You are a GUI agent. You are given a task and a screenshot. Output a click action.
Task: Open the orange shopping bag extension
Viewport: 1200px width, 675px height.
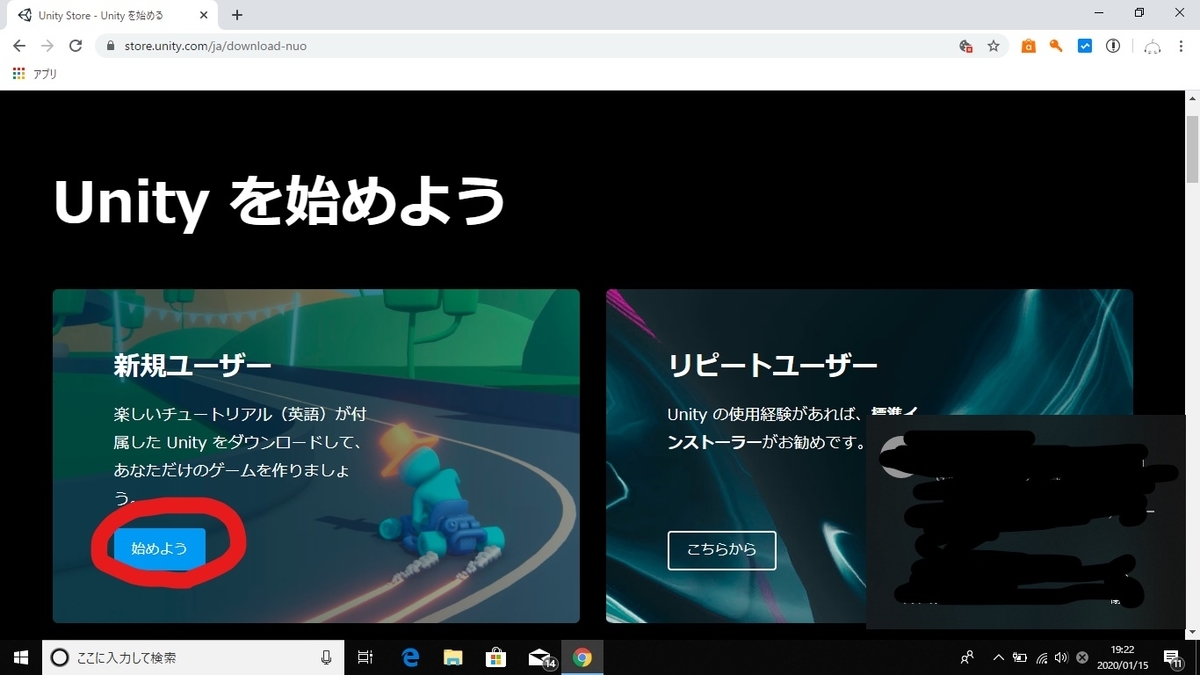pyautogui.click(x=1028, y=46)
